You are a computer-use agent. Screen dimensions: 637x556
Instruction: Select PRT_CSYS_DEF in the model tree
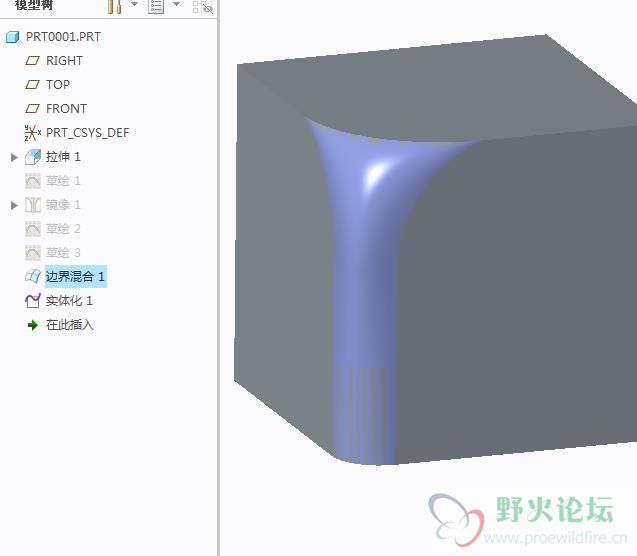click(88, 133)
